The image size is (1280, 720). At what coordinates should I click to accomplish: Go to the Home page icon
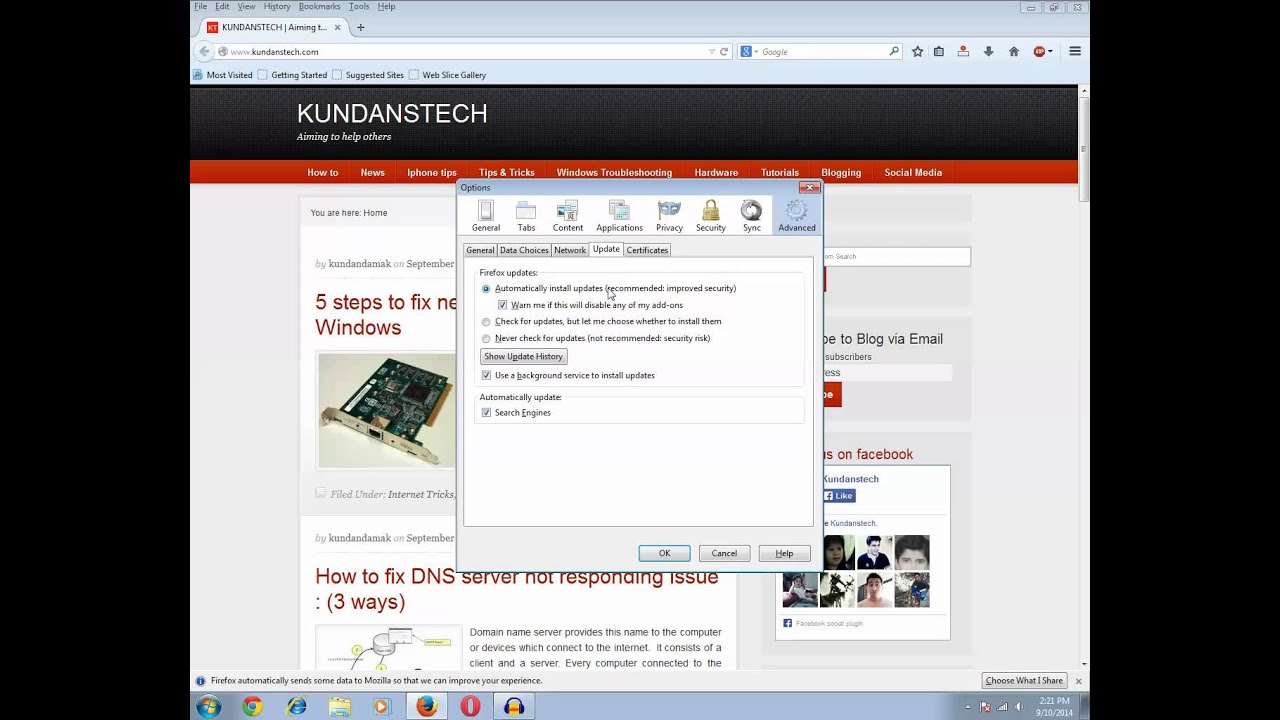[x=1013, y=51]
